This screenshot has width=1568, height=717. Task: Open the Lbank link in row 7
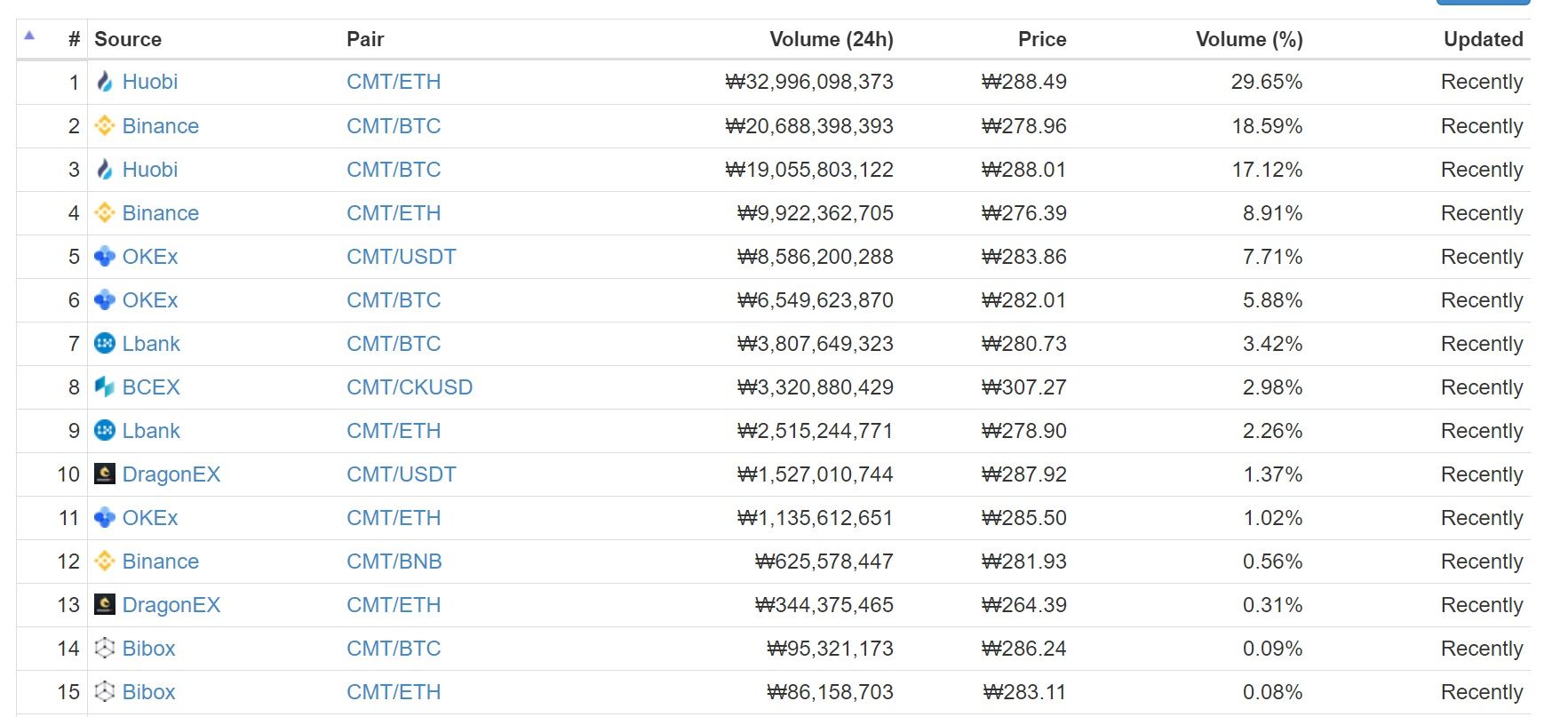[x=151, y=343]
